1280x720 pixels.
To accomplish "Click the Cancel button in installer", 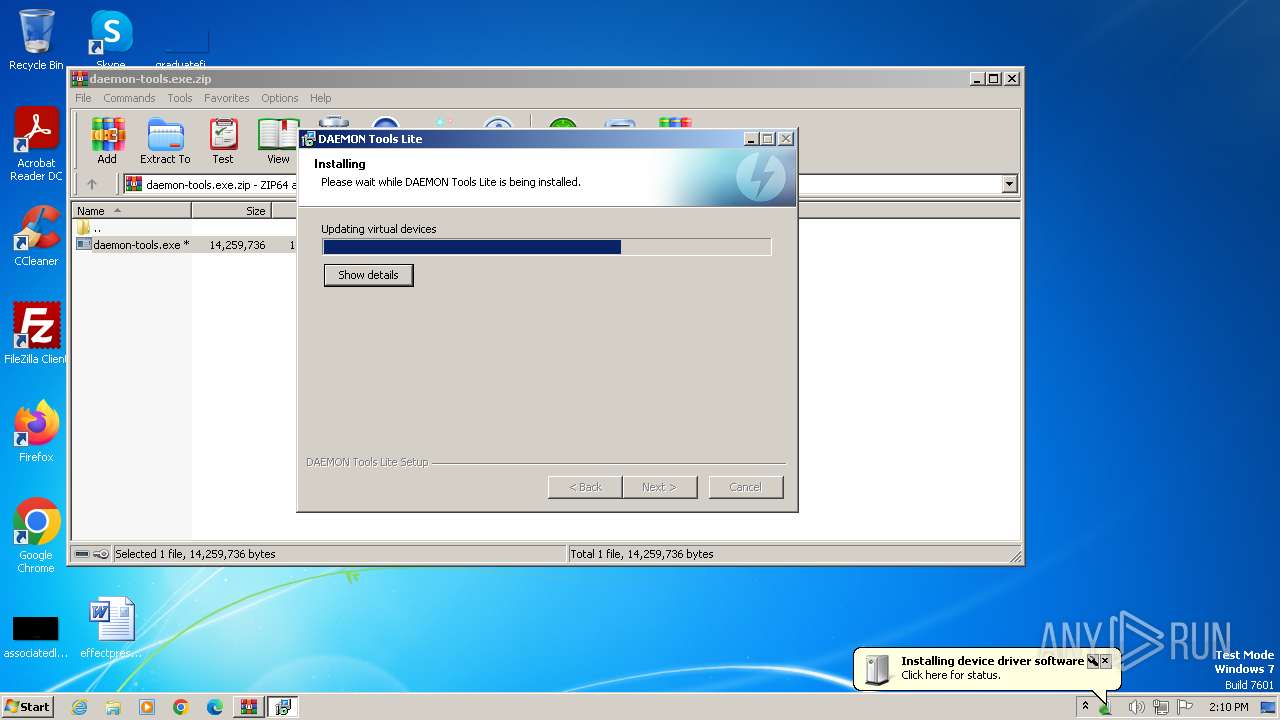I will pyautogui.click(x=745, y=487).
